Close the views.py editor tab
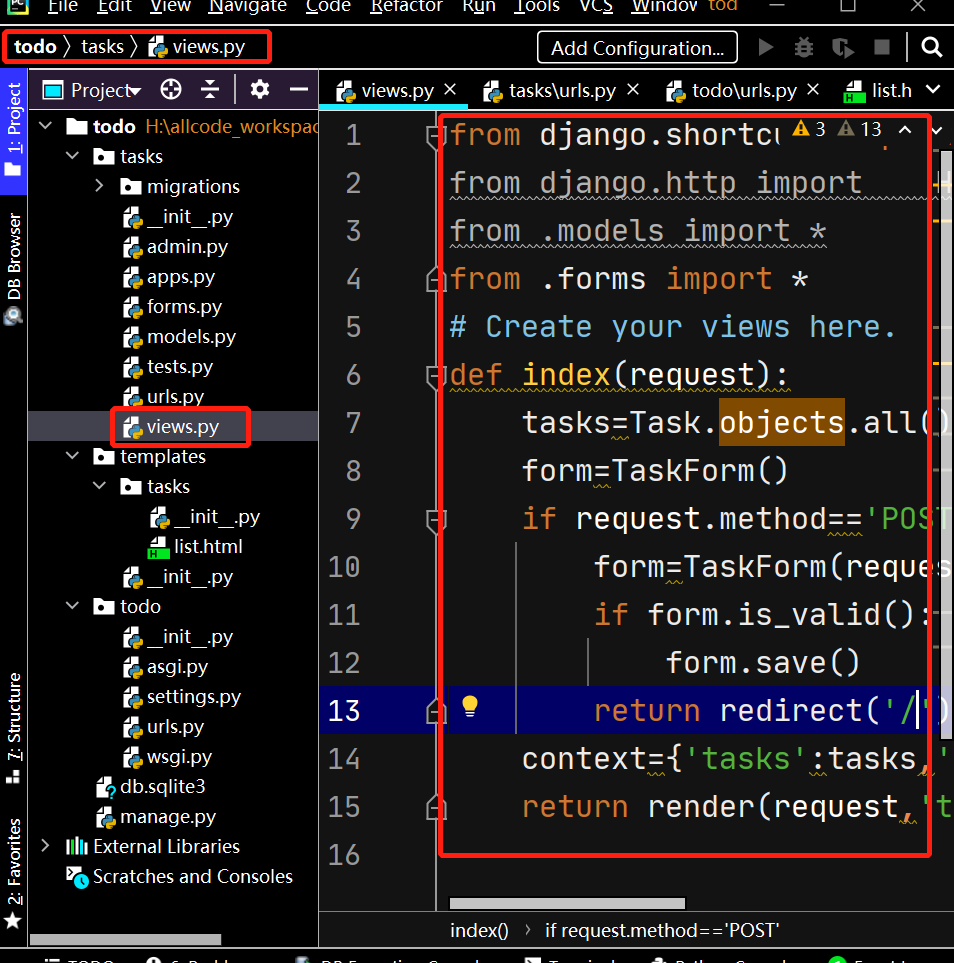Screen dimensions: 954x963 (450, 90)
